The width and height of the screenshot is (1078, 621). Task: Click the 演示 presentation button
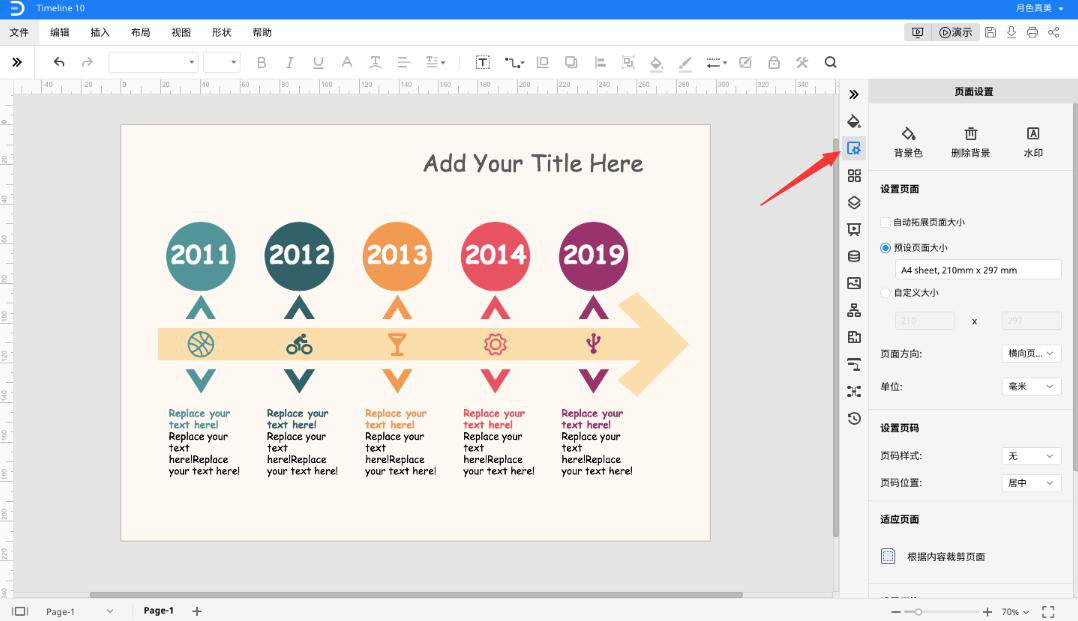(955, 32)
